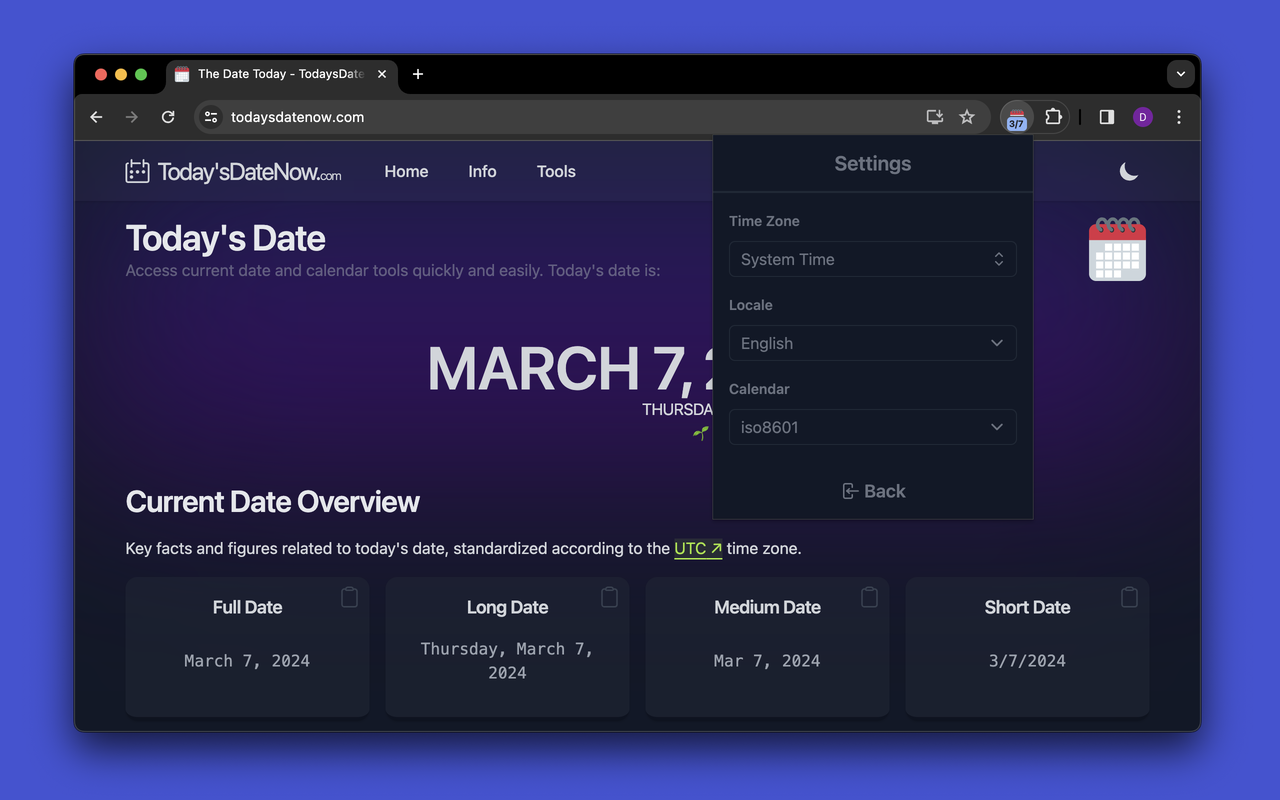The height and width of the screenshot is (800, 1280).
Task: Open the Tools menu in the navbar
Action: 556,172
